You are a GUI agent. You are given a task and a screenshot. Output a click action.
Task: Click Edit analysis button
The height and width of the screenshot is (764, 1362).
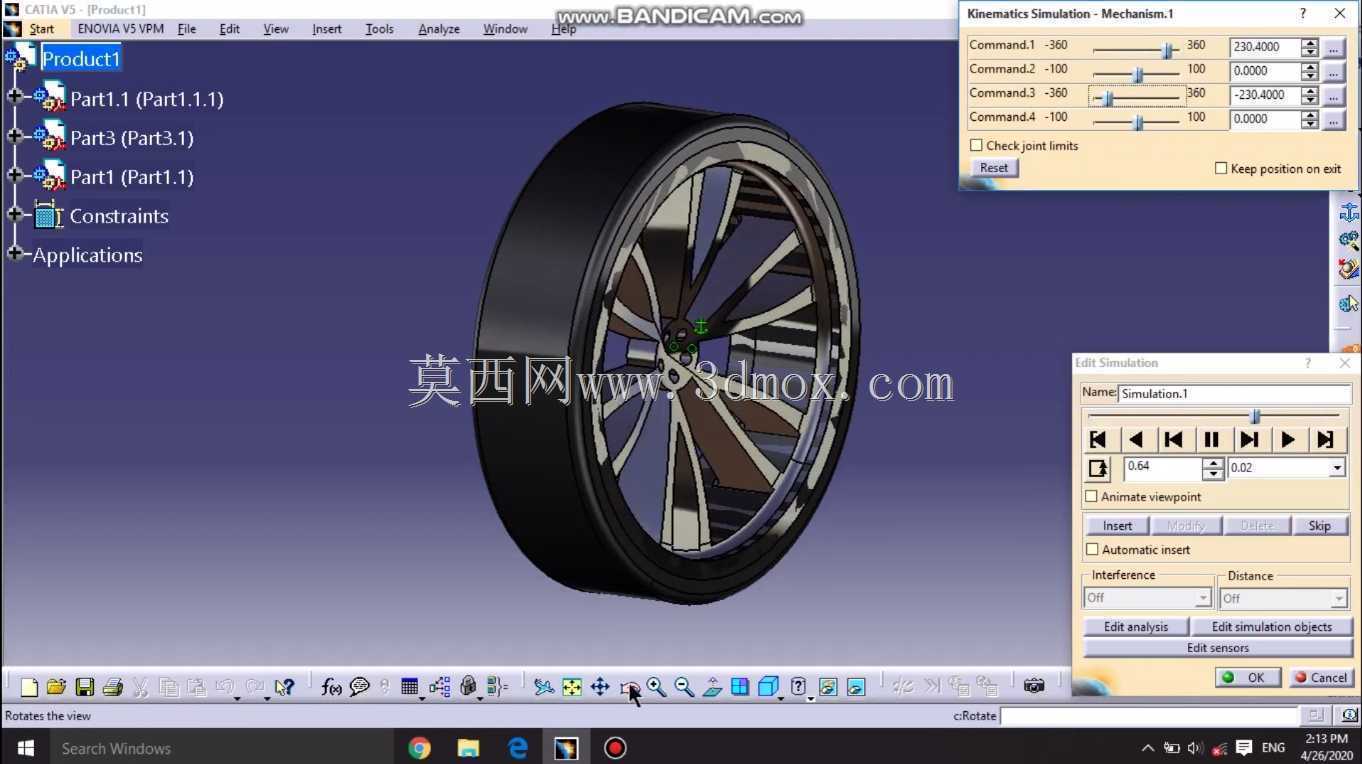pyautogui.click(x=1136, y=627)
